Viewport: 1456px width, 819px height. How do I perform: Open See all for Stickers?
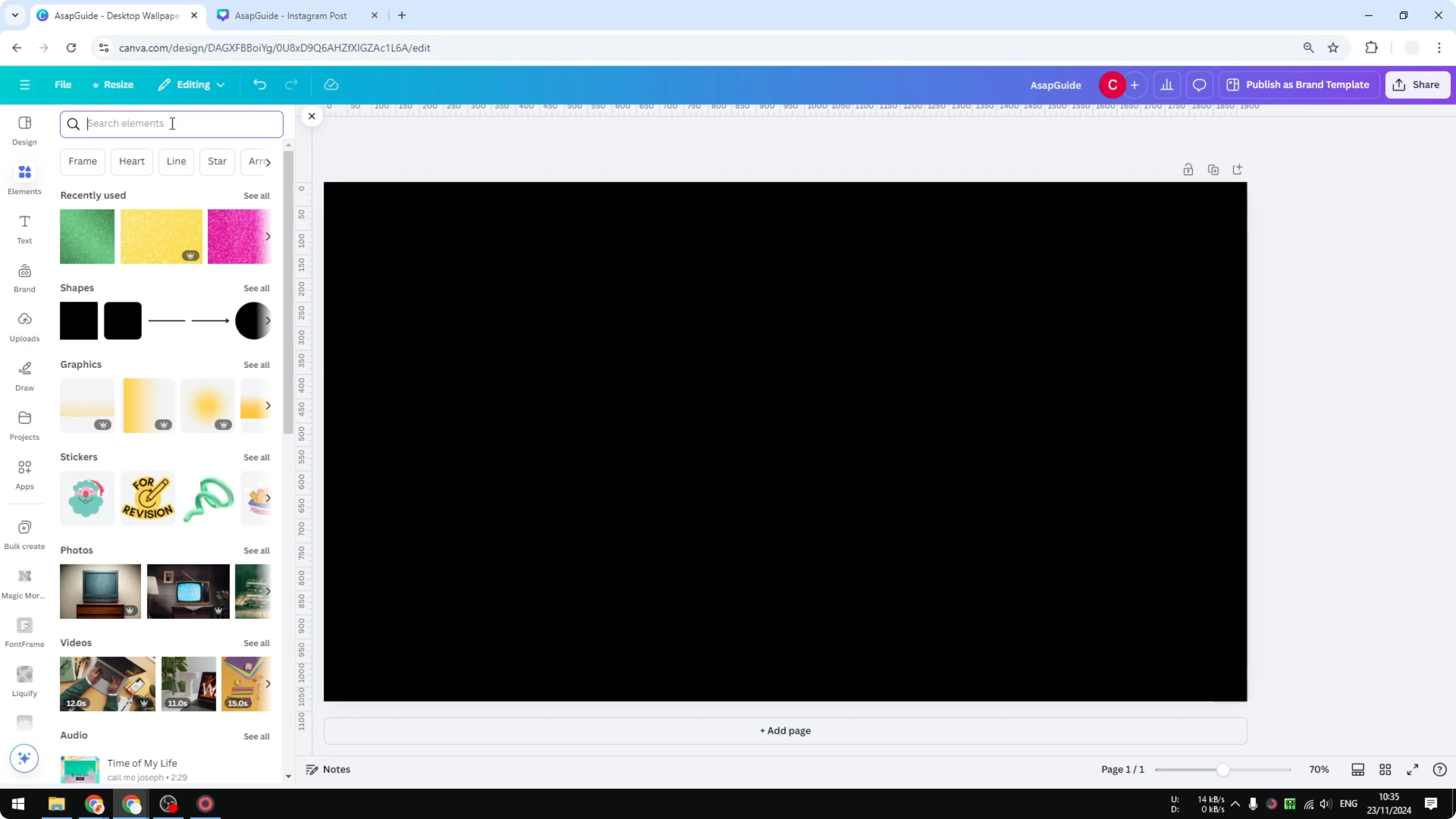tap(256, 457)
